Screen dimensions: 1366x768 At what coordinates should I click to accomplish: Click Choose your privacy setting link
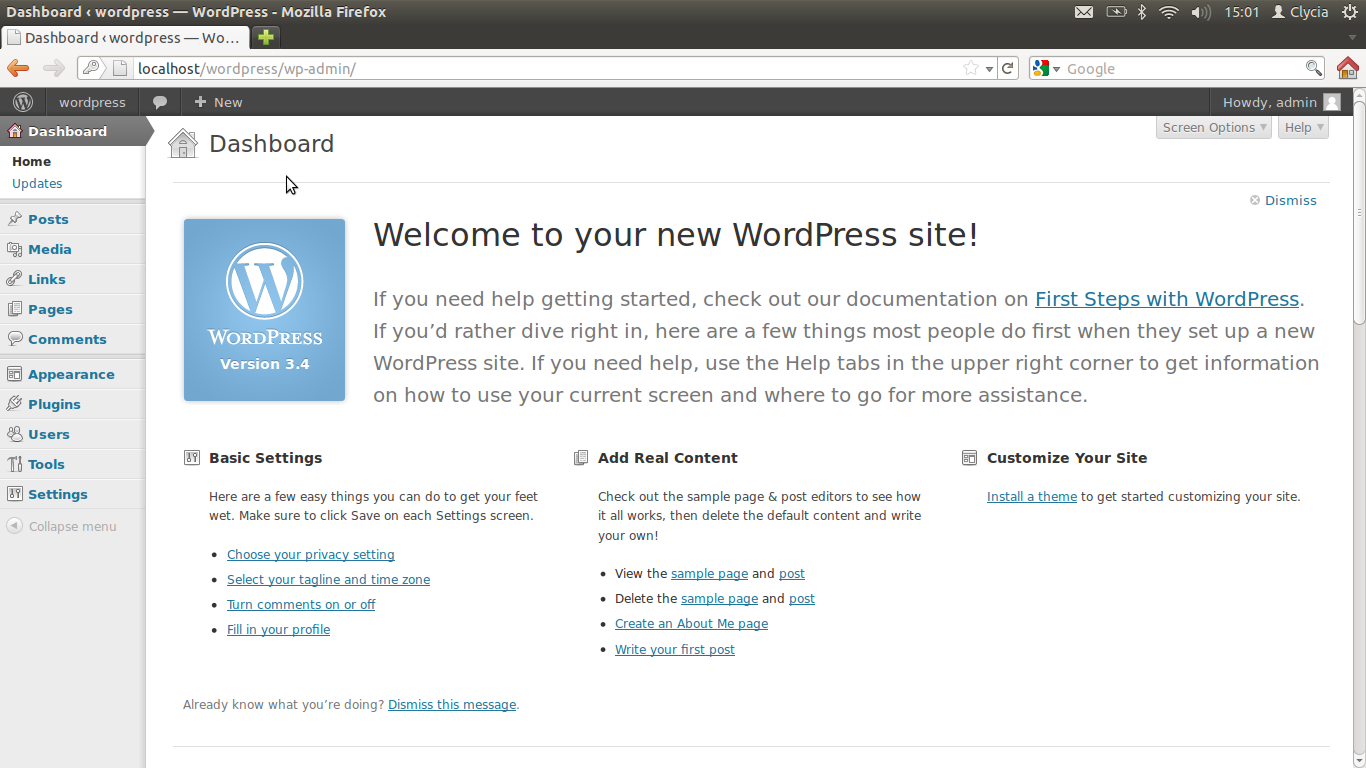click(x=311, y=554)
